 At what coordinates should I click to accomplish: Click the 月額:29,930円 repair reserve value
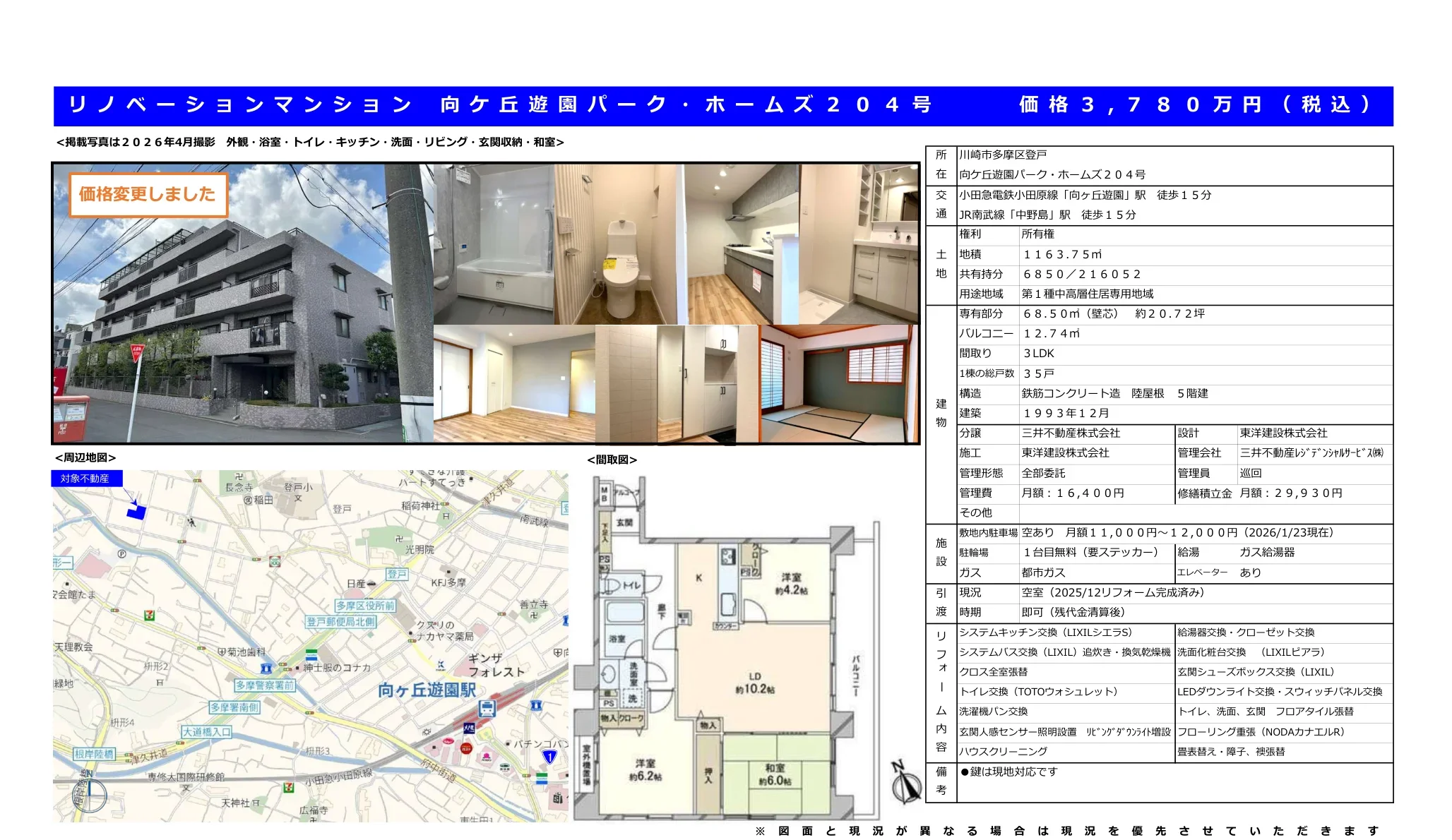pyautogui.click(x=1291, y=493)
